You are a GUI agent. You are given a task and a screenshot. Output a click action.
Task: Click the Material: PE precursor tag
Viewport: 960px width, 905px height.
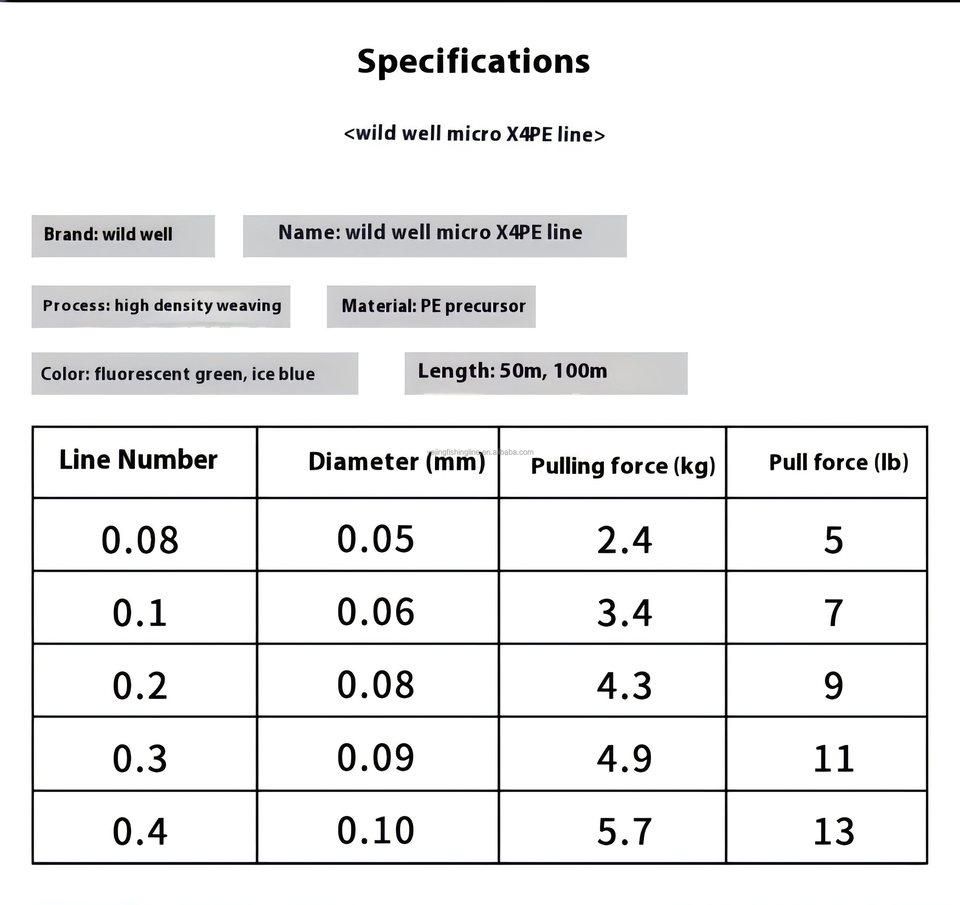pos(432,306)
